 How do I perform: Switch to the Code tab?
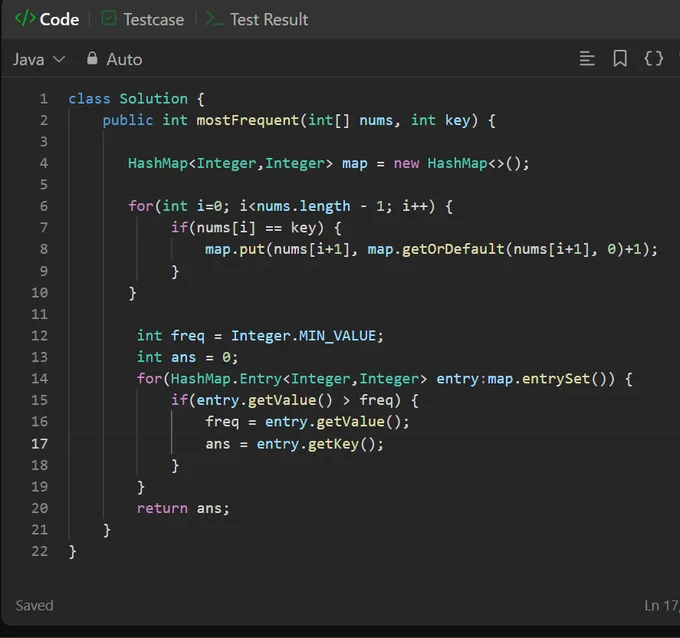pos(47,20)
